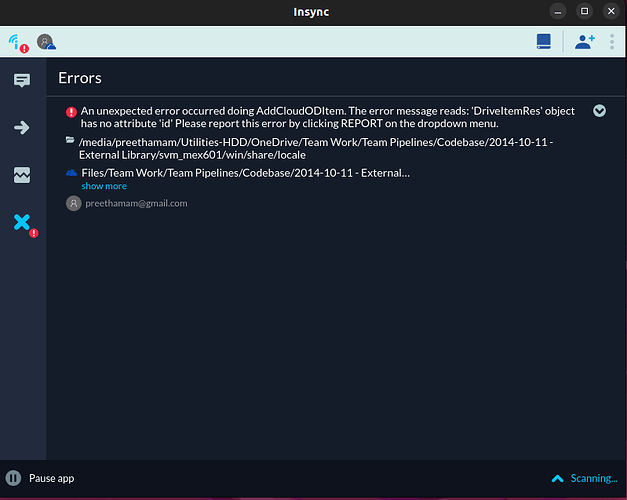Viewport: 627px width, 500px height.
Task: Open the connectivity status icon with error badge
Action: (x=18, y=43)
